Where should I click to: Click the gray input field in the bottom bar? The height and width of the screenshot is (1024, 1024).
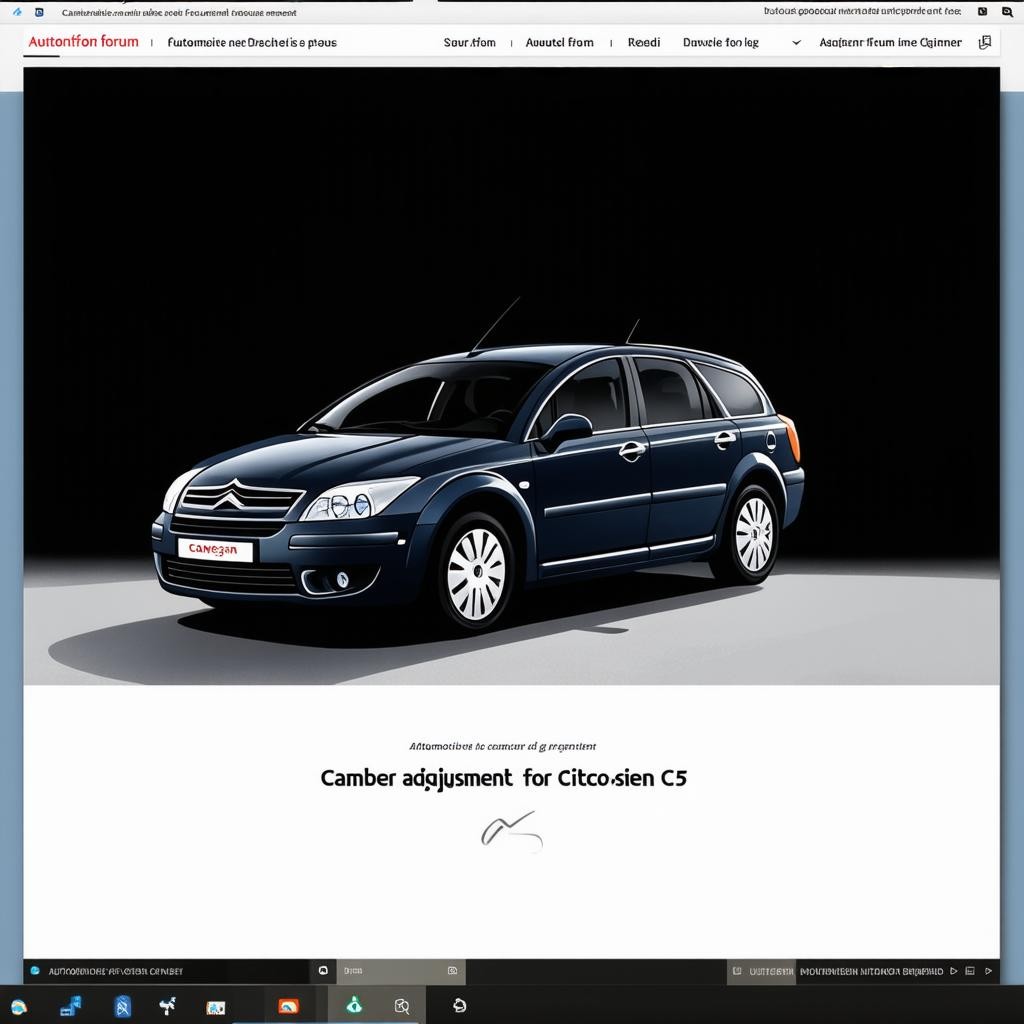(400, 971)
